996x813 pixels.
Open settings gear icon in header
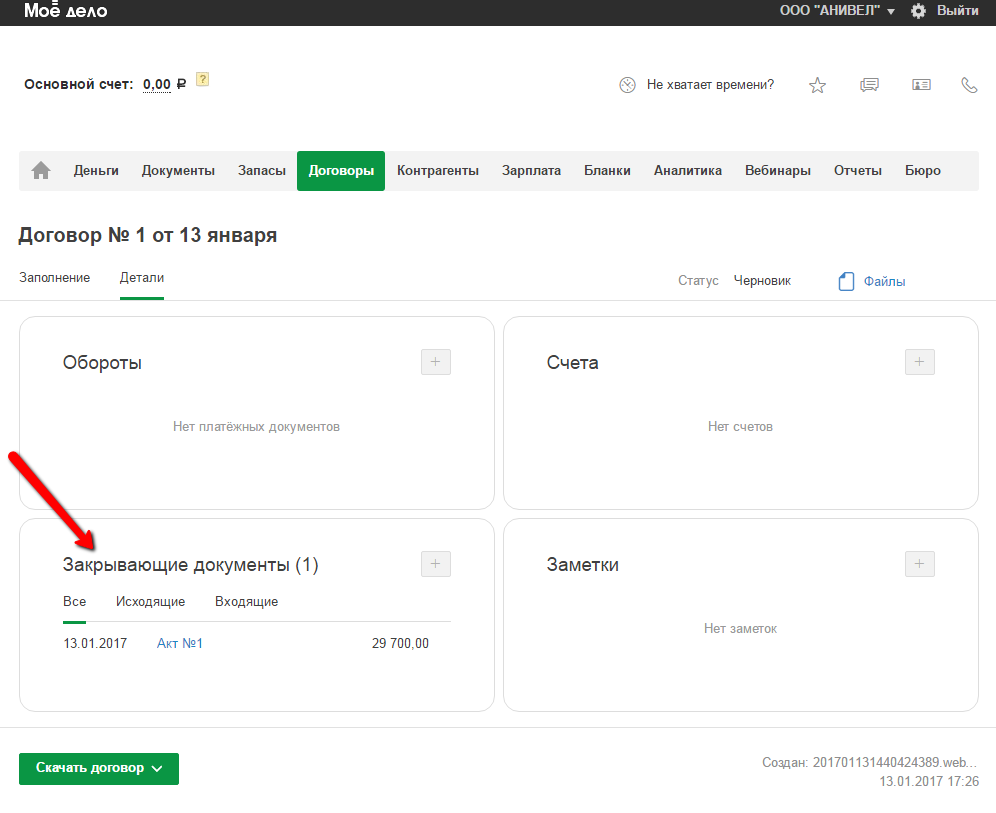(x=918, y=11)
